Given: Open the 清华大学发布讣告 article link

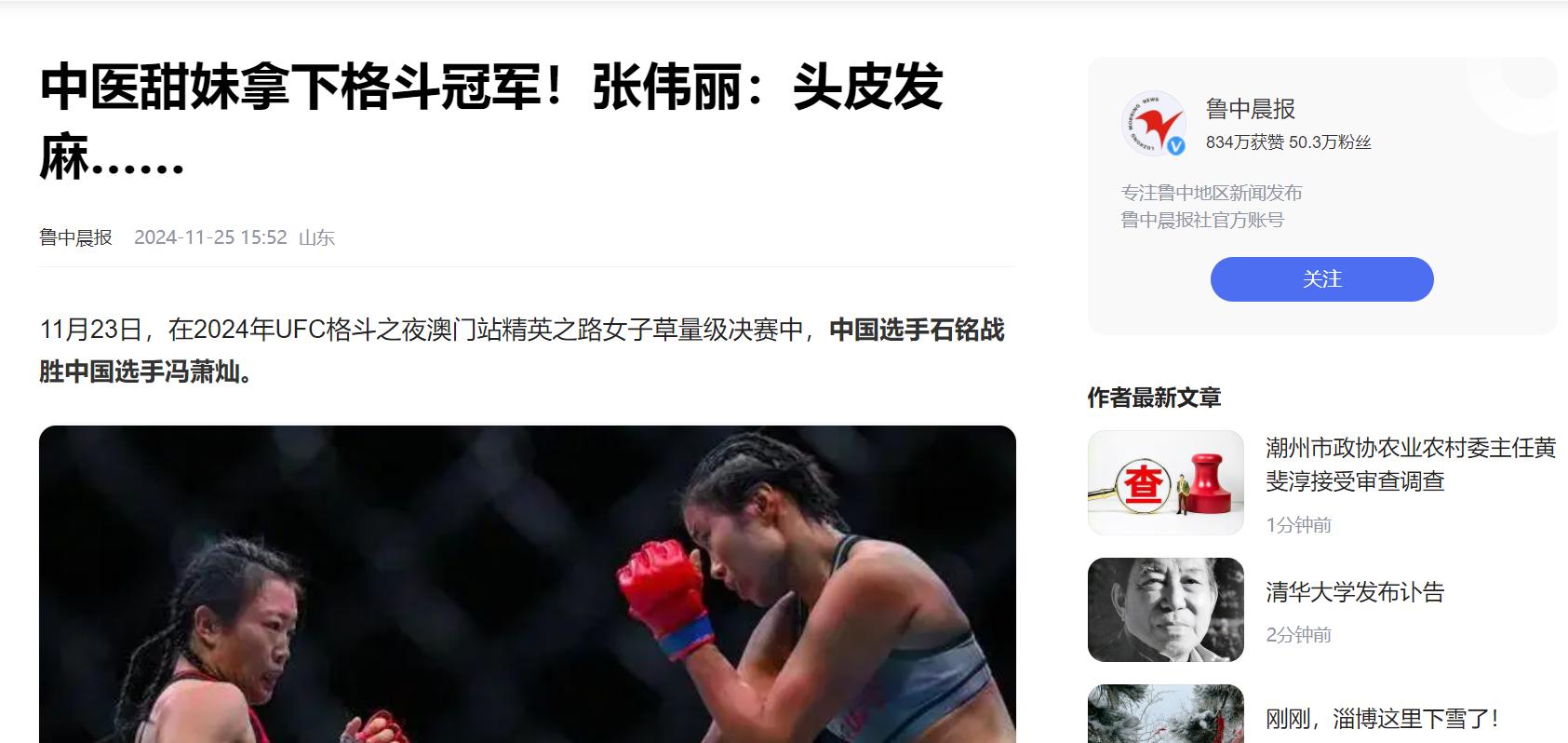Looking at the screenshot, I should click(1355, 592).
